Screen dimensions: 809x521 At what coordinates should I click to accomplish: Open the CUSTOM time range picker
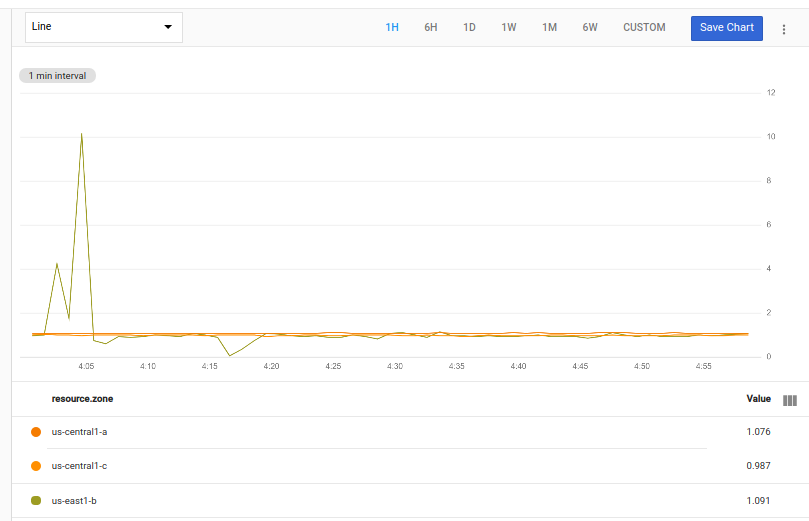[x=644, y=28]
